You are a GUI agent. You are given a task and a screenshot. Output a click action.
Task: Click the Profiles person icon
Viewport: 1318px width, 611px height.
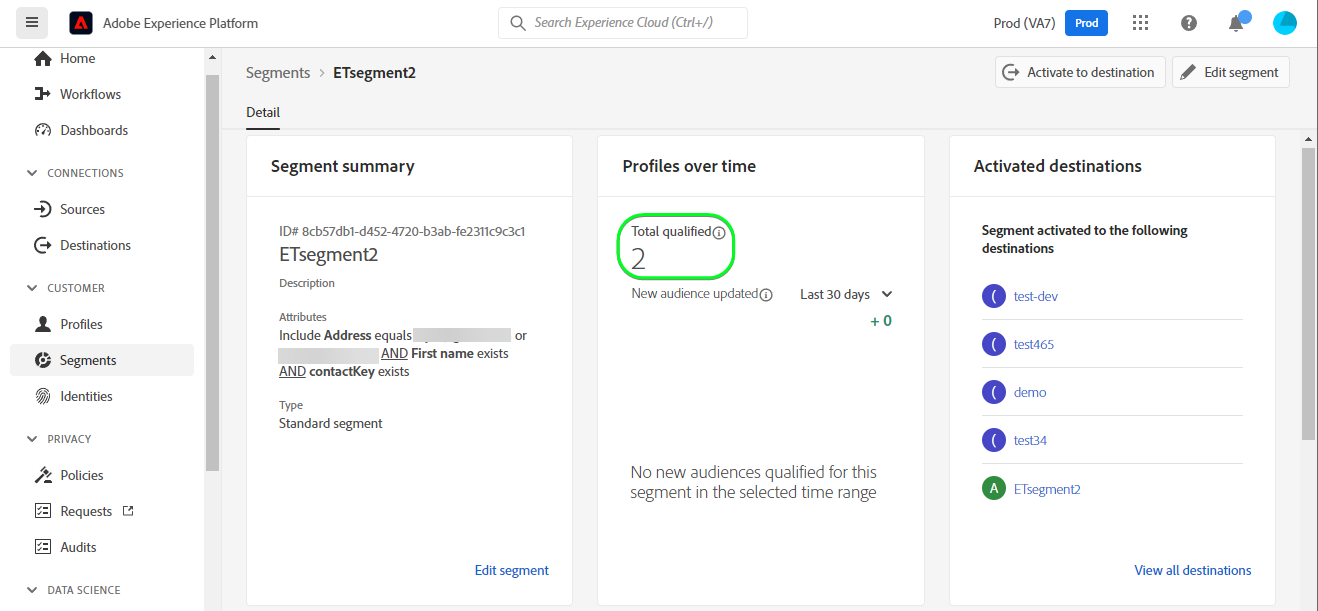(42, 324)
